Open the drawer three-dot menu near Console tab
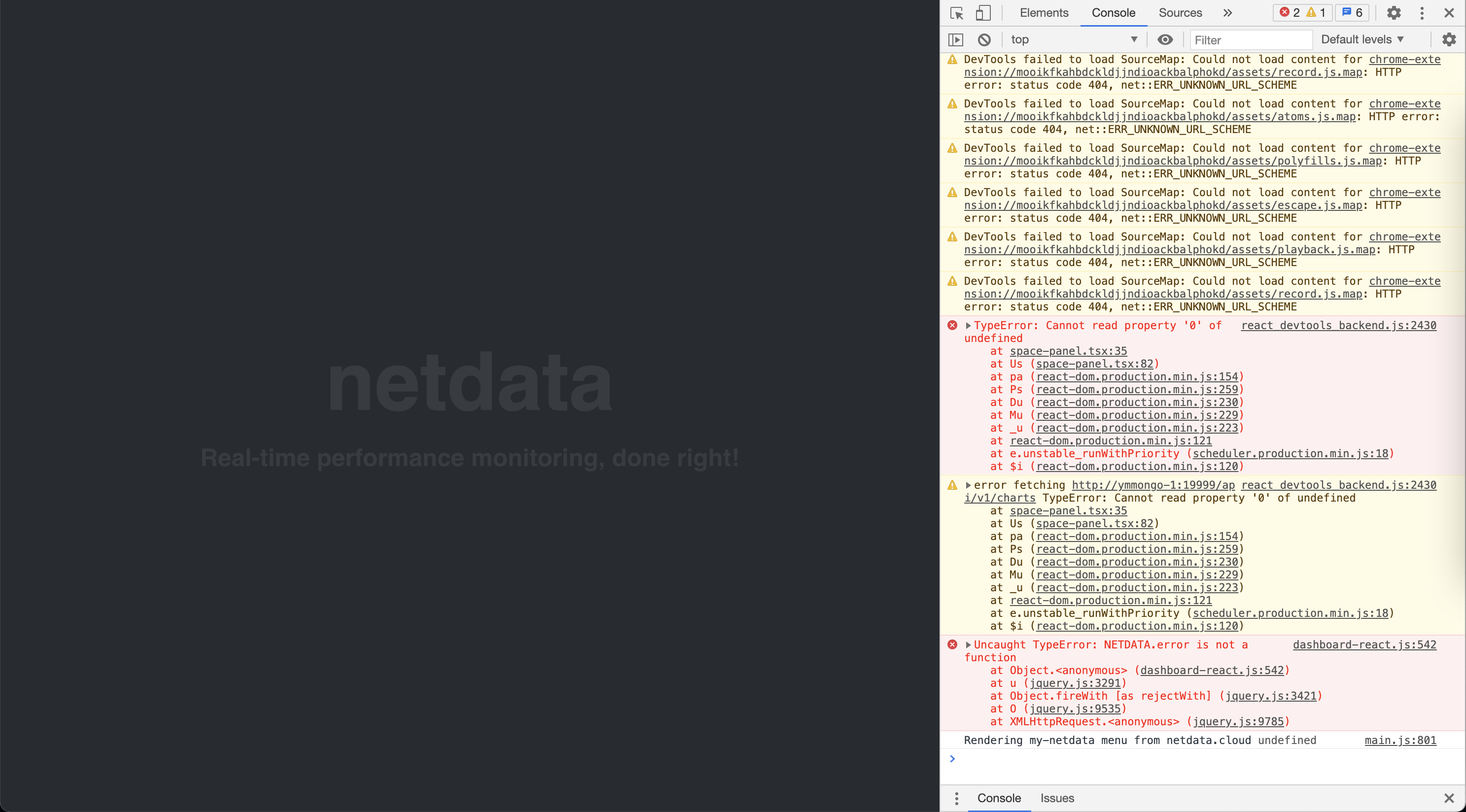The height and width of the screenshot is (812, 1466). (x=956, y=798)
